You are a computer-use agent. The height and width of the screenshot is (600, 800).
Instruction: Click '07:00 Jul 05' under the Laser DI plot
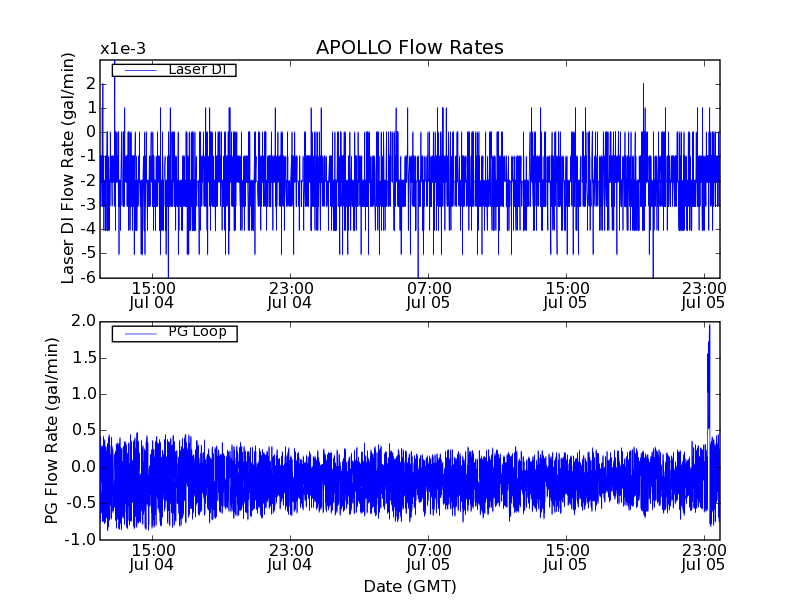tap(428, 295)
